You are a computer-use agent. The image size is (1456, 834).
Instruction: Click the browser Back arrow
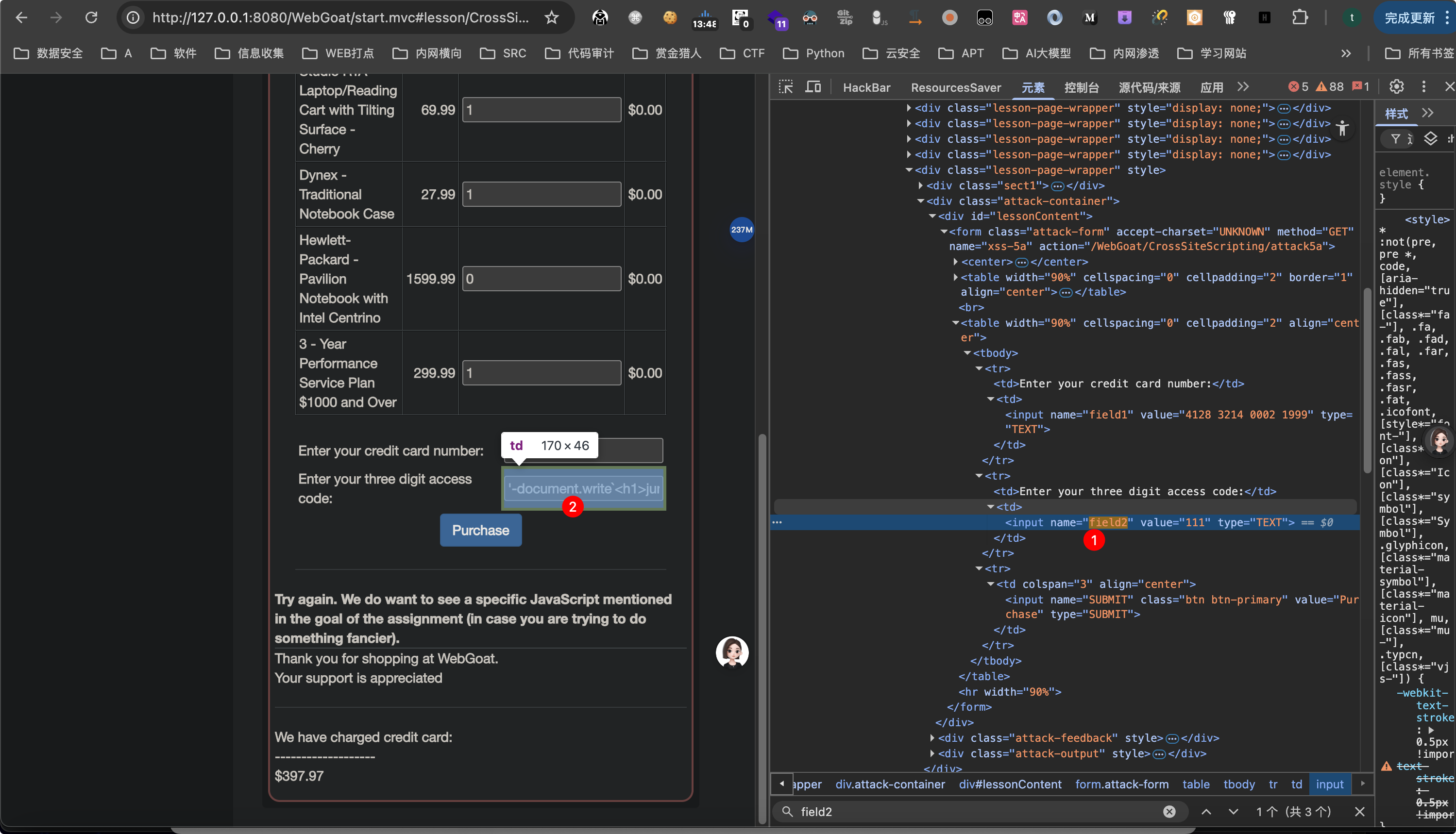click(21, 18)
